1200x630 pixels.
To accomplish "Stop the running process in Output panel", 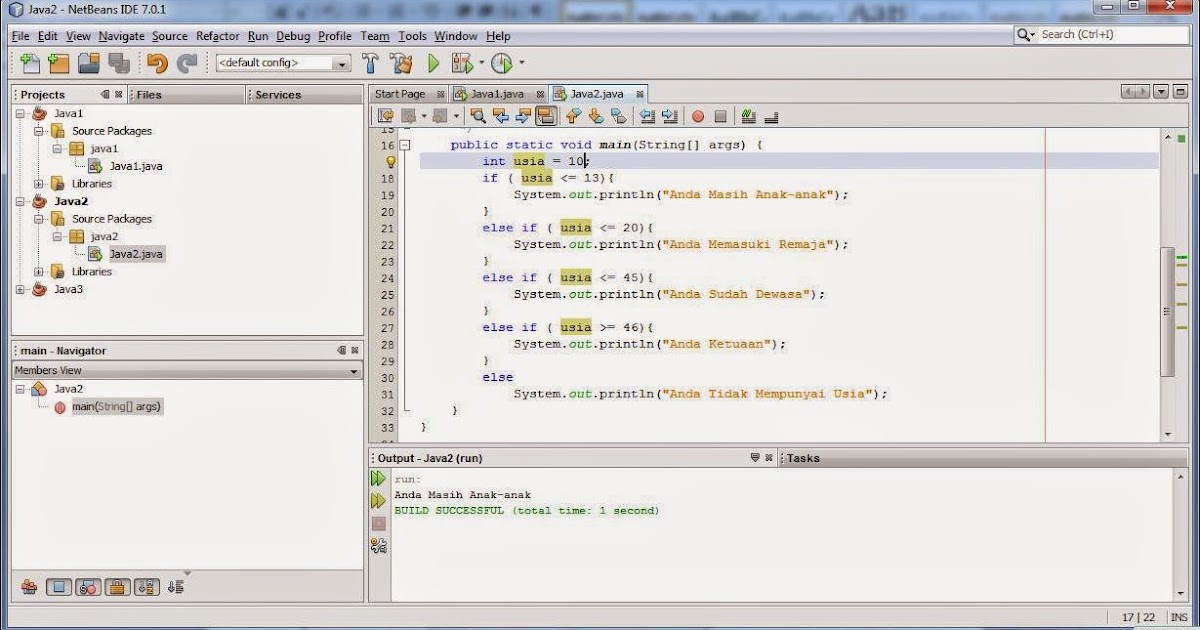I will click(x=378, y=523).
